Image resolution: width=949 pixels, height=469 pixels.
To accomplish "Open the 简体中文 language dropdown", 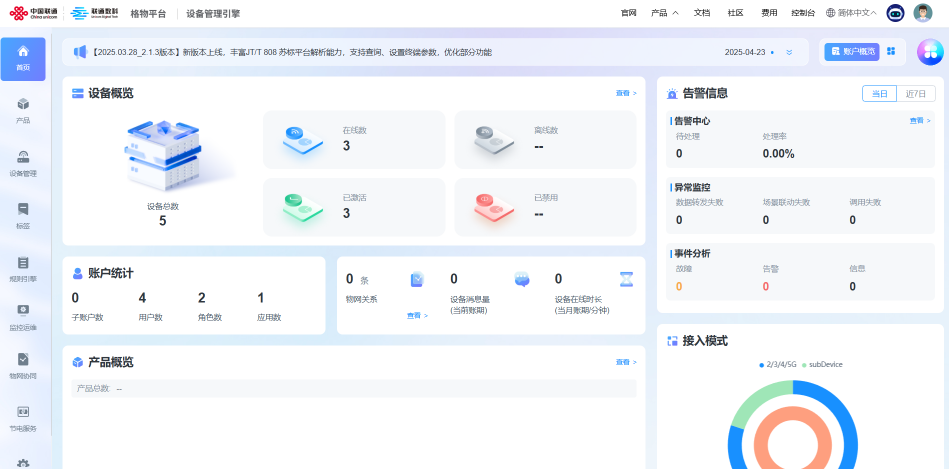I will [851, 13].
